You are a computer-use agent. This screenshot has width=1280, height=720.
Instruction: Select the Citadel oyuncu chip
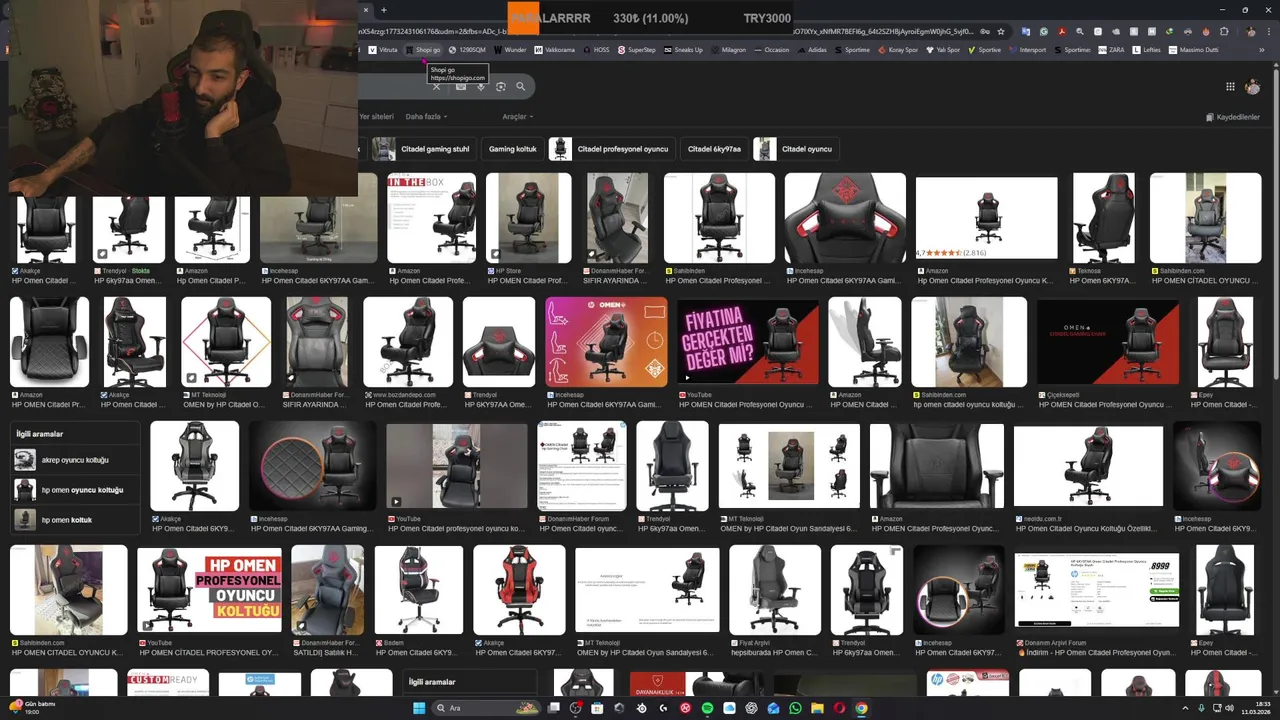(x=796, y=149)
